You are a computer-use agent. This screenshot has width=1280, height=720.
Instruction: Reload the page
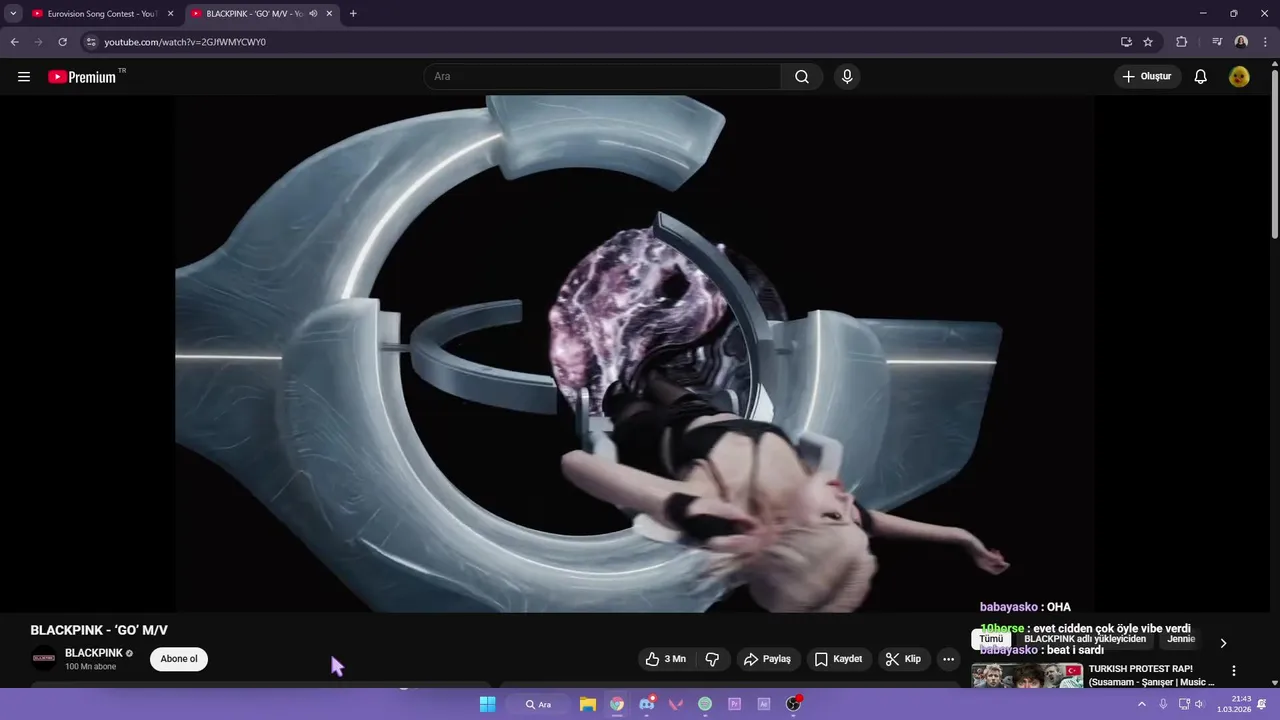tap(63, 42)
